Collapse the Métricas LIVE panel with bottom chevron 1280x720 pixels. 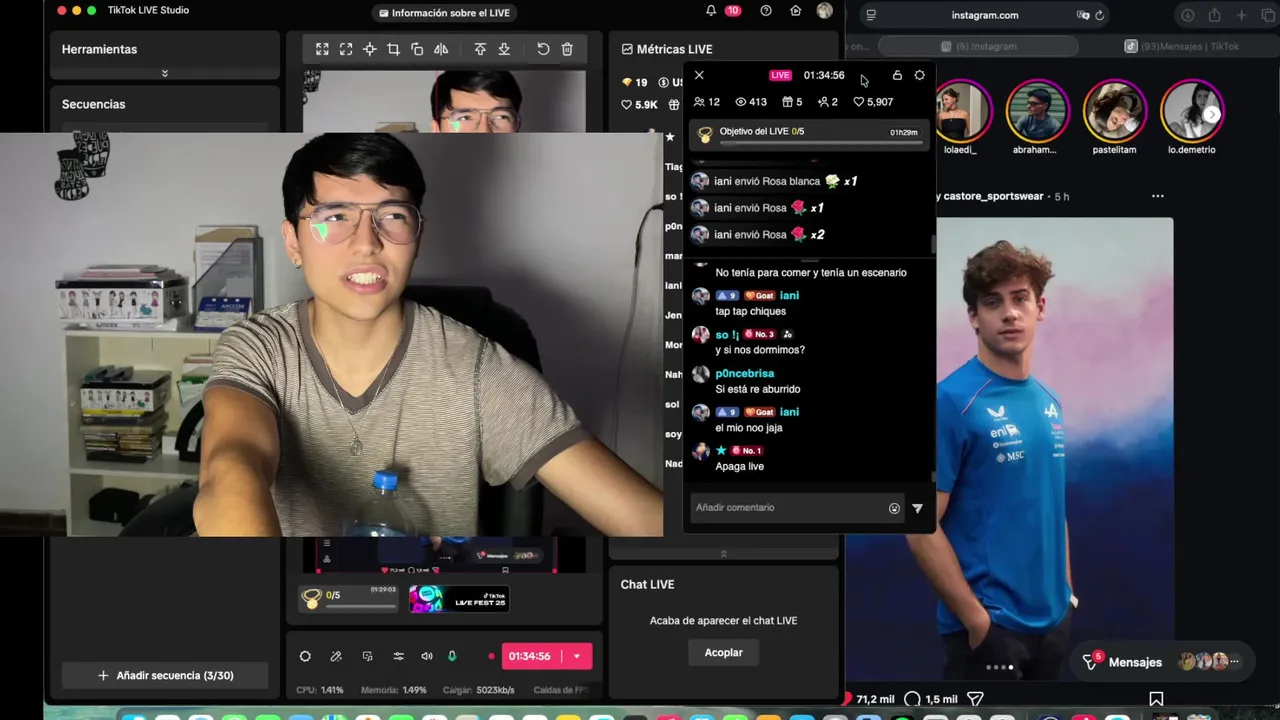(723, 554)
